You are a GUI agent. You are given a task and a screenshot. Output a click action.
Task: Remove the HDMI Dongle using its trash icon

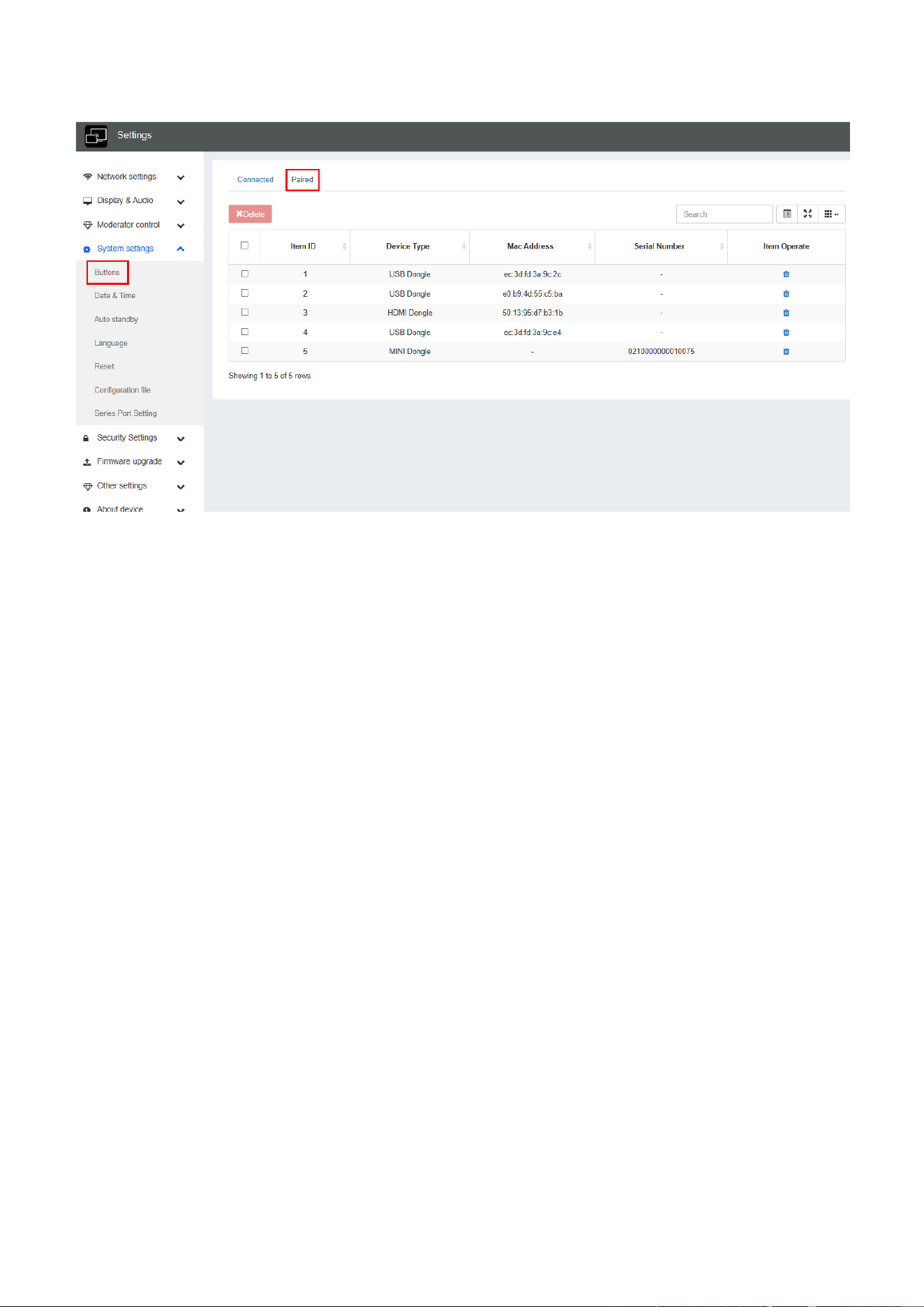pyautogui.click(x=786, y=313)
